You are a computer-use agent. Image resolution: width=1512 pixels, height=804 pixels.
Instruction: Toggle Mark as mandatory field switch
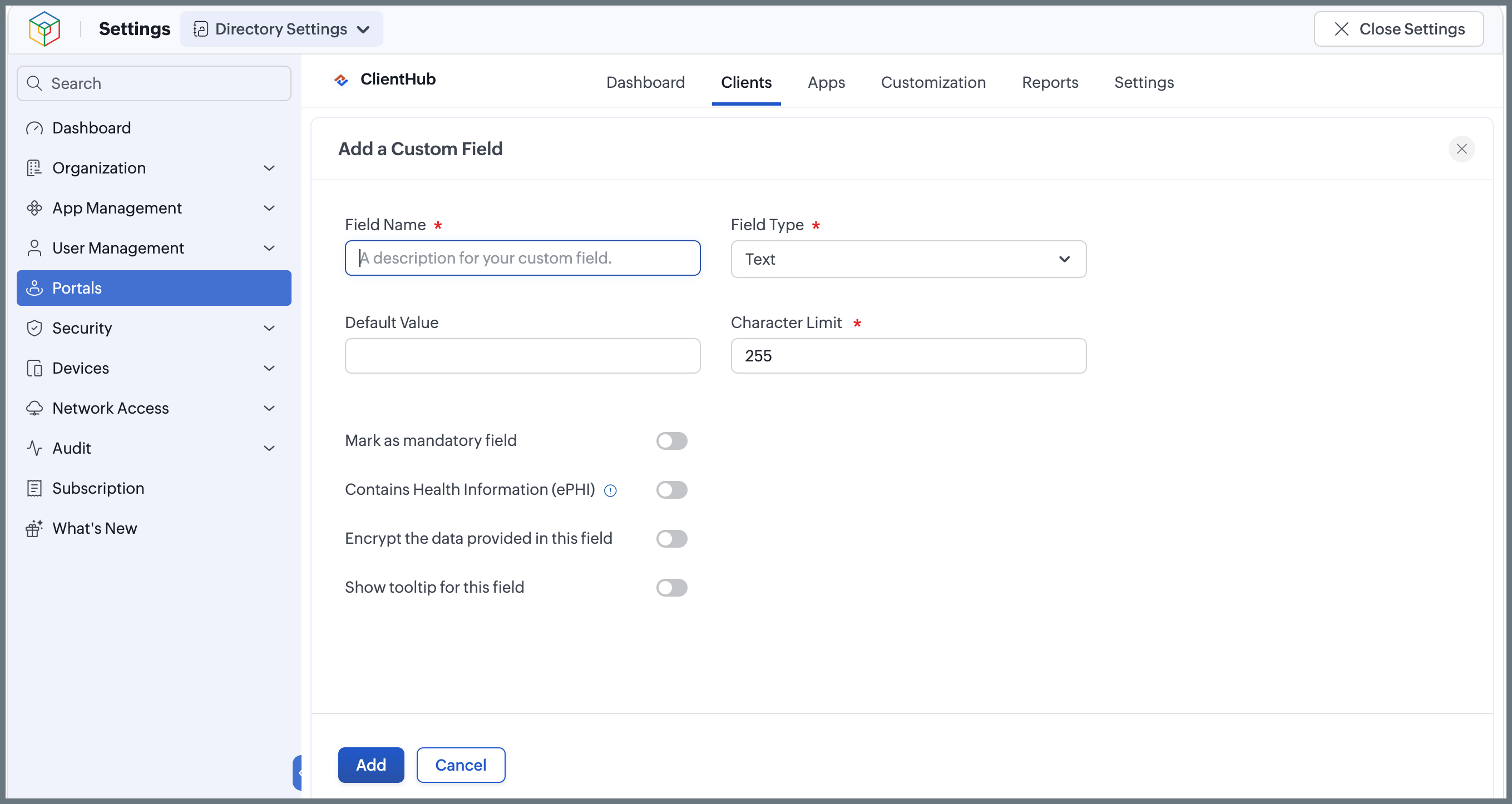point(671,441)
